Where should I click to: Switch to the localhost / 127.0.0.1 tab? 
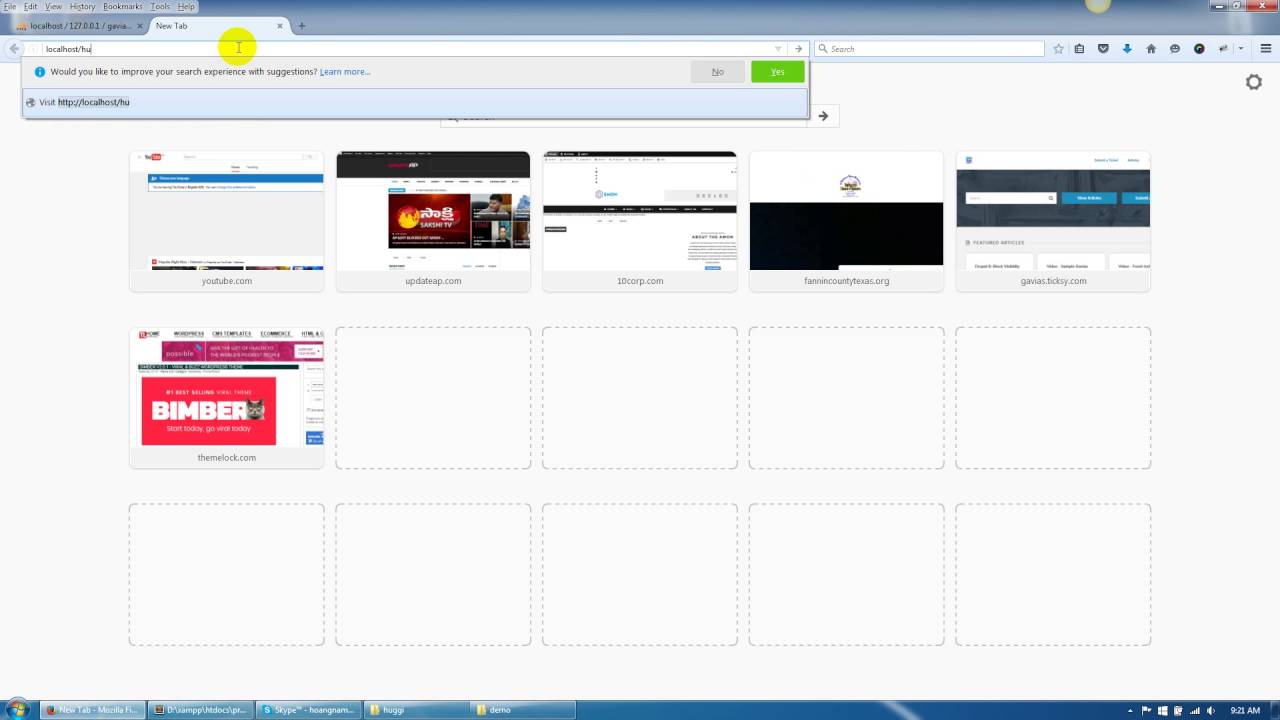tap(78, 25)
